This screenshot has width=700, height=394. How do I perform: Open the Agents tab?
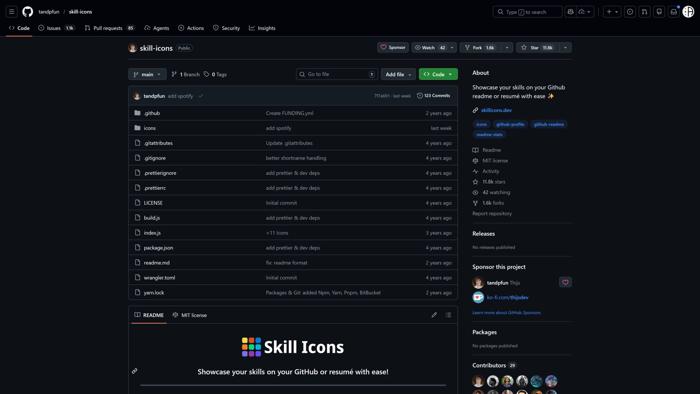[x=157, y=28]
